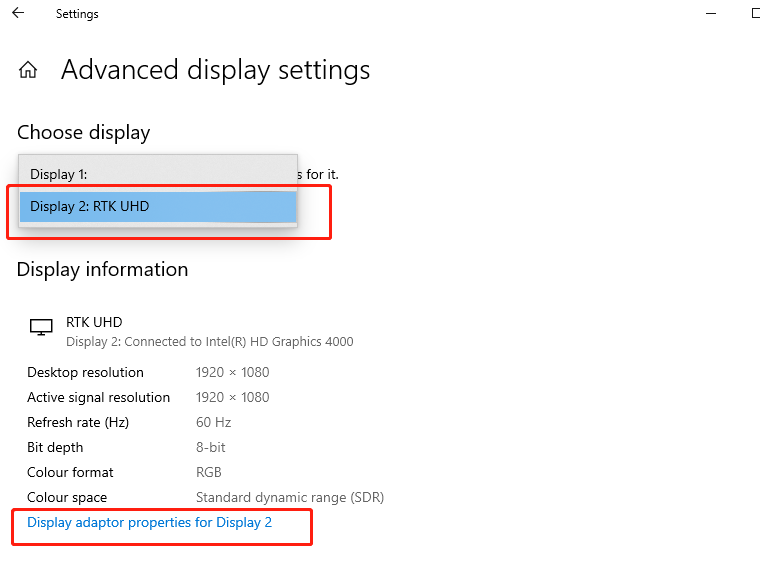Screen dimensions: 760x562
Task: Click the Advanced display settings heading
Action: click(215, 70)
